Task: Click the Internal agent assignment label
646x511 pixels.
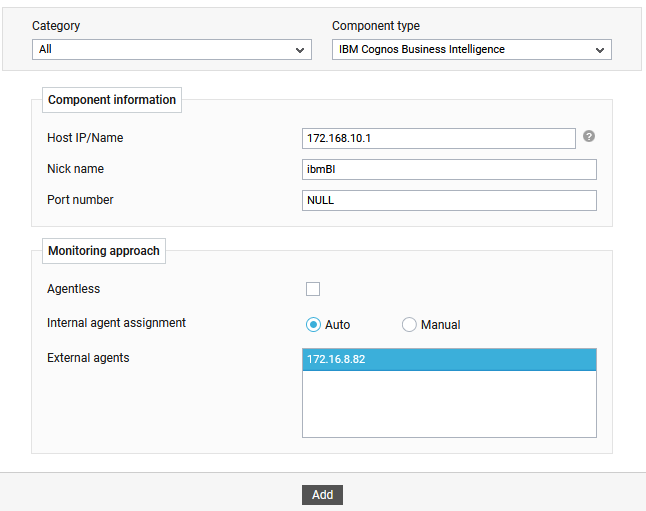Action: 116,323
